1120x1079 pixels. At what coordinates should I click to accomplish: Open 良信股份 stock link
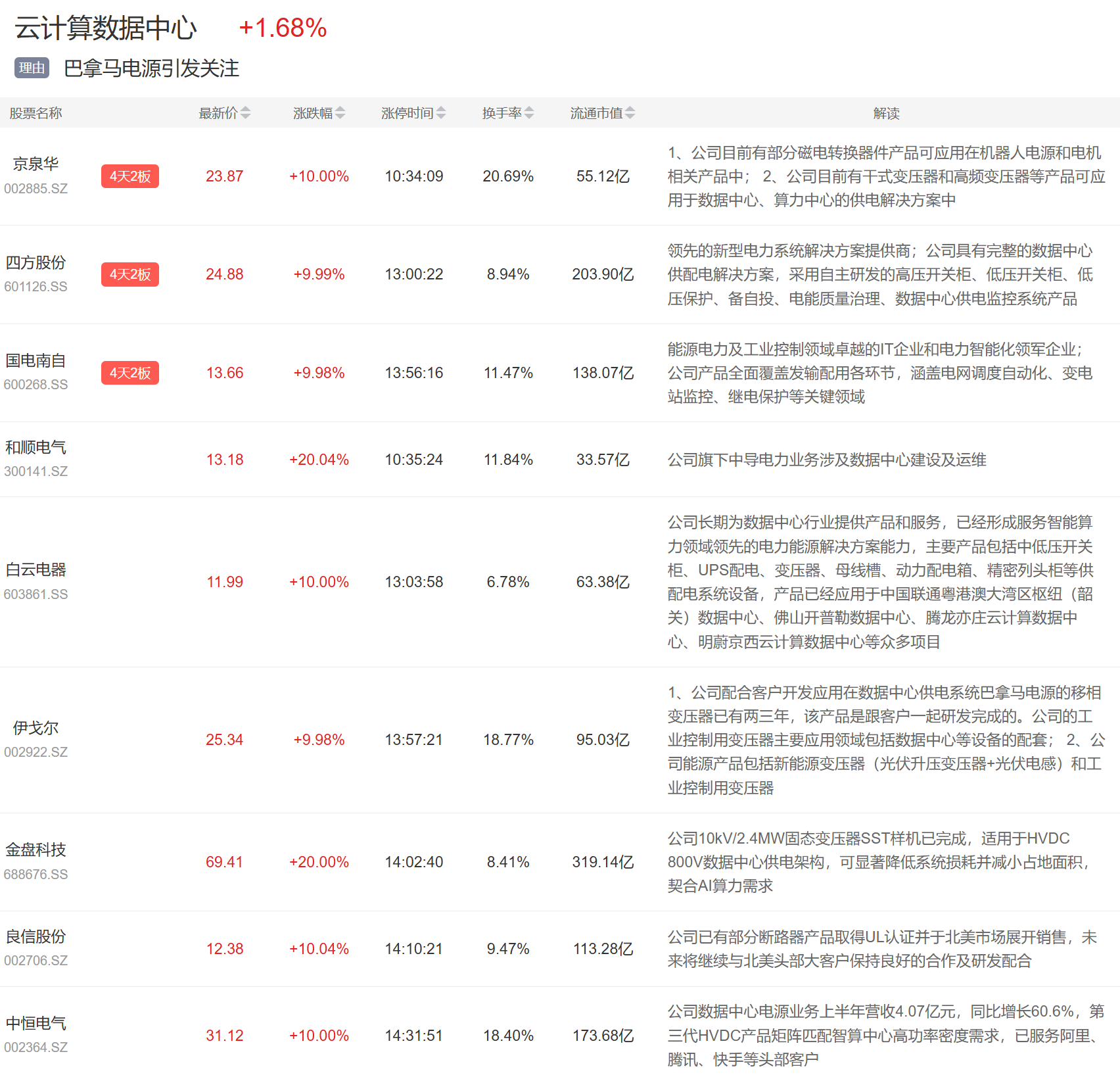point(35,937)
